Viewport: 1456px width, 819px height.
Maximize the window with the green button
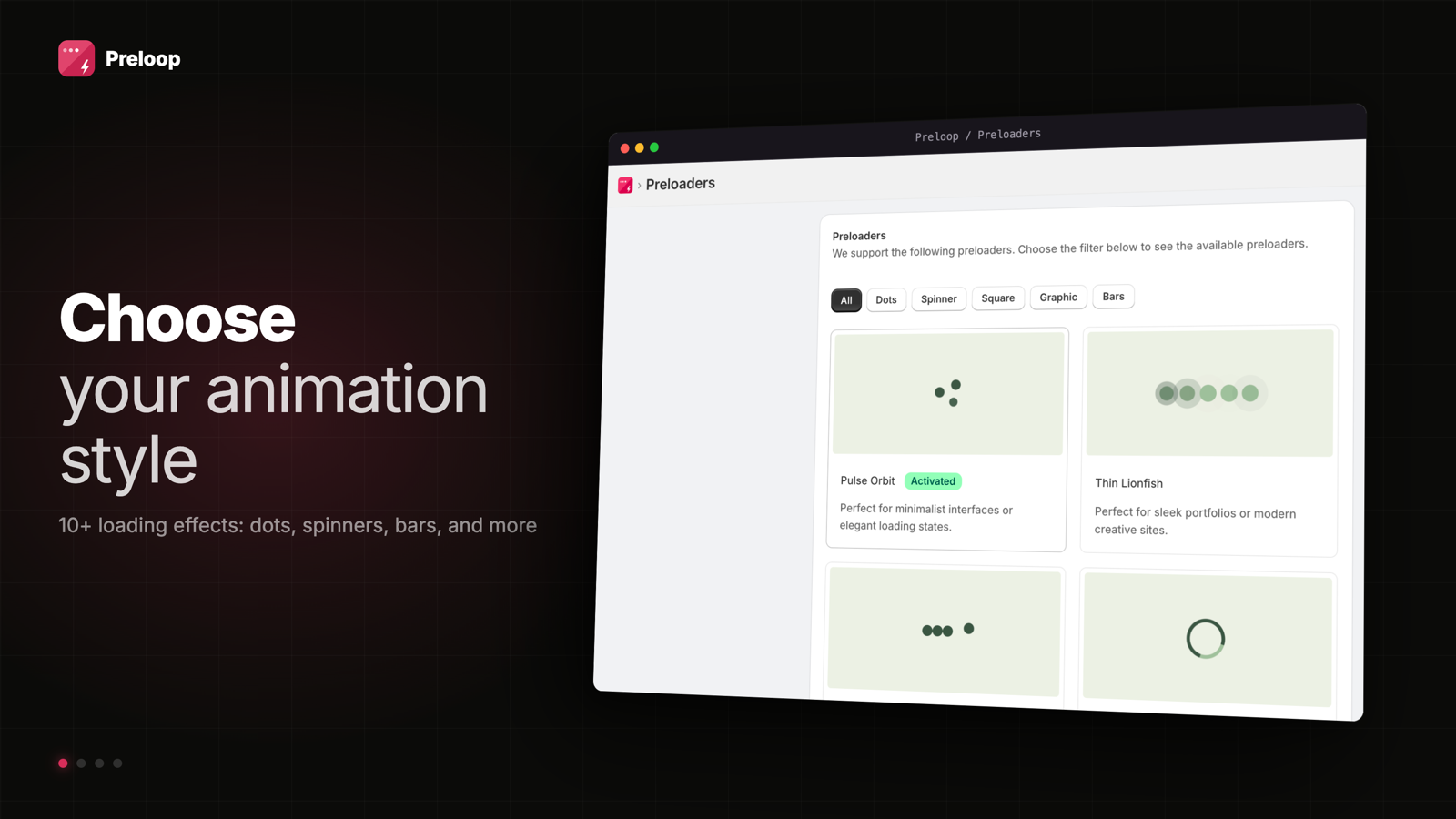654,147
